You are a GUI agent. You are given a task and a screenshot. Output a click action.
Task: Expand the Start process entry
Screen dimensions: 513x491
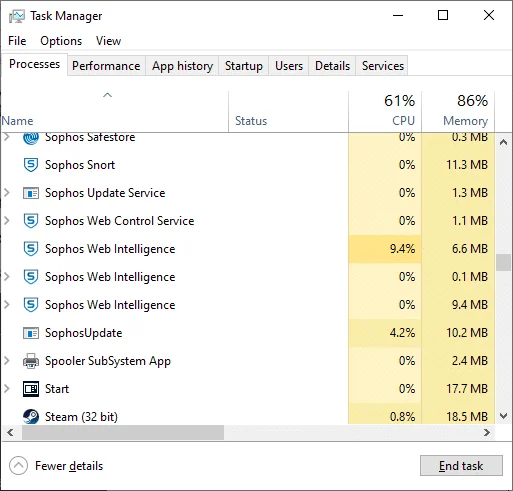click(7, 389)
